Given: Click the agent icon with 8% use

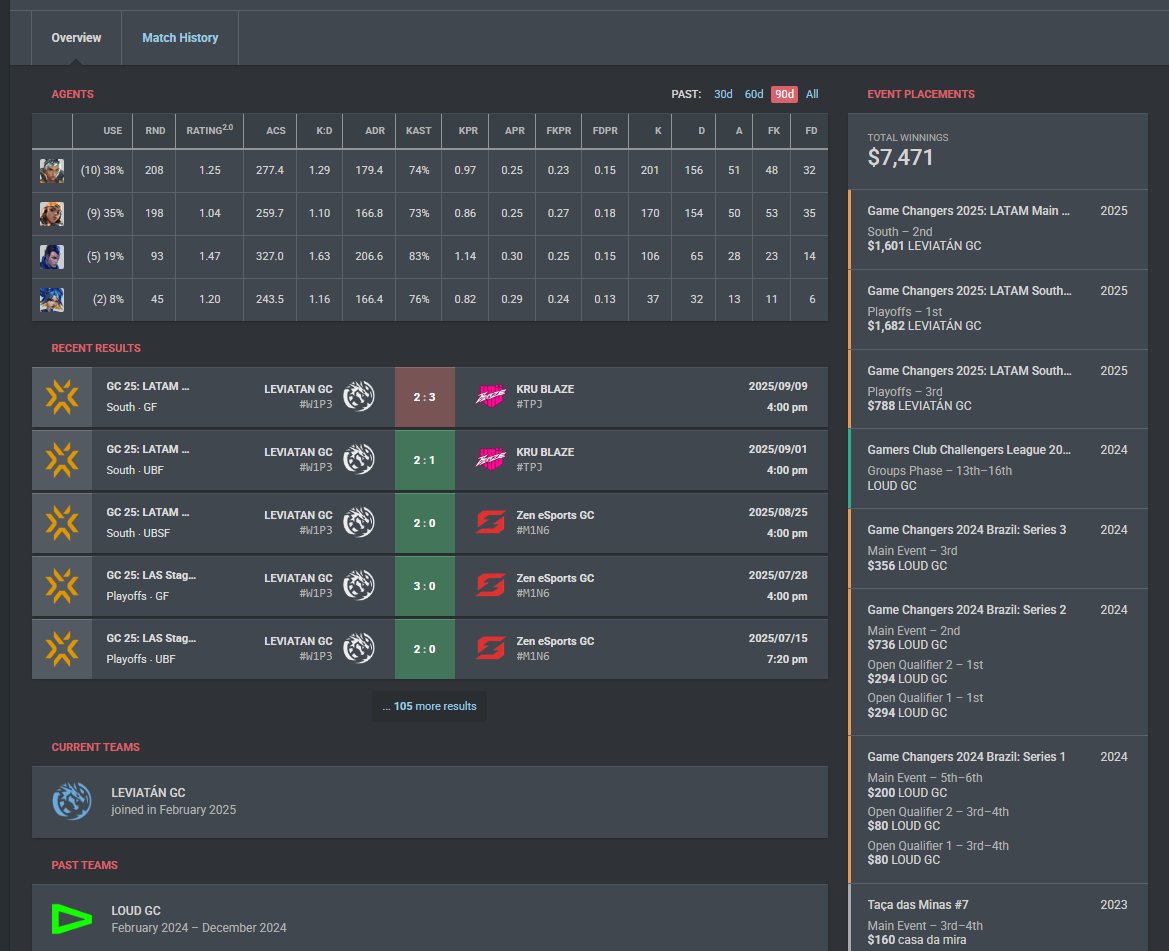Looking at the screenshot, I should pos(51,300).
